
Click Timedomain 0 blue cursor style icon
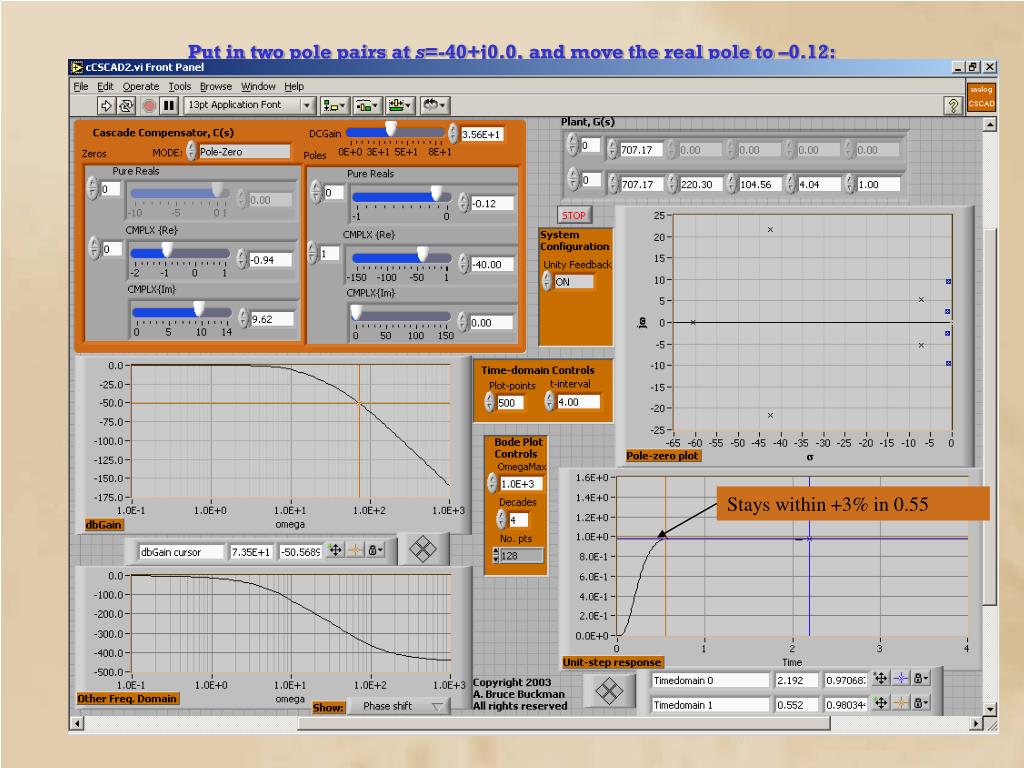point(901,679)
